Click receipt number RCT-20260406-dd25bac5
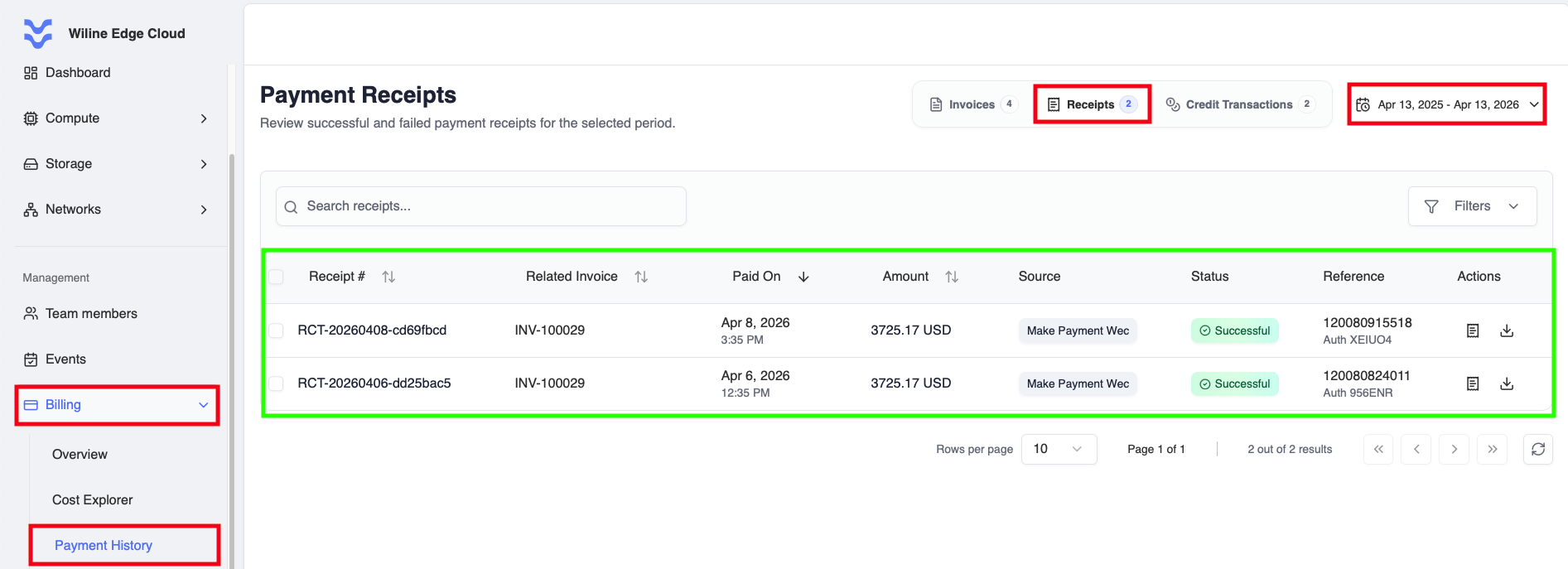This screenshot has width=1568, height=569. coord(374,383)
